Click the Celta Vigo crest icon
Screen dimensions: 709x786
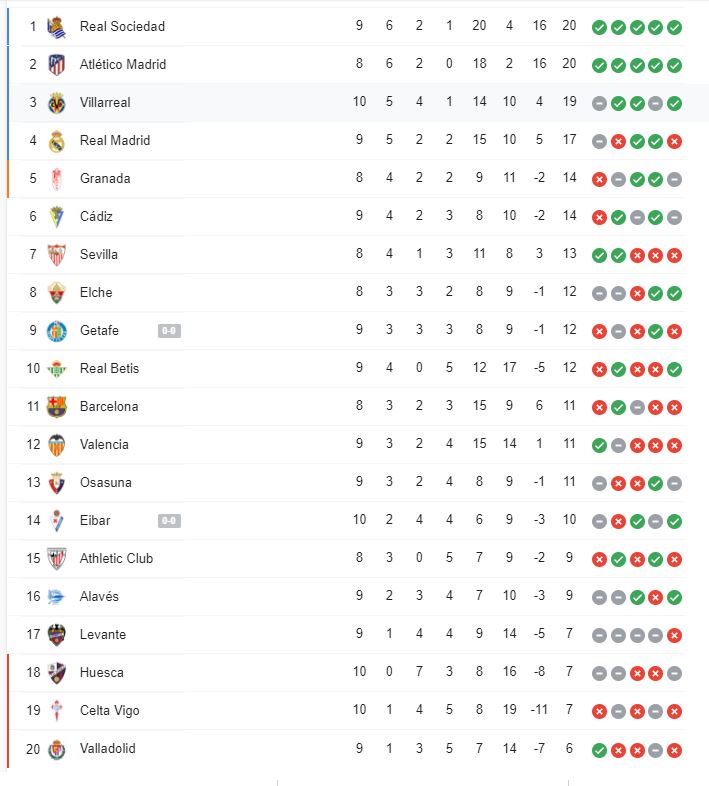click(x=56, y=711)
